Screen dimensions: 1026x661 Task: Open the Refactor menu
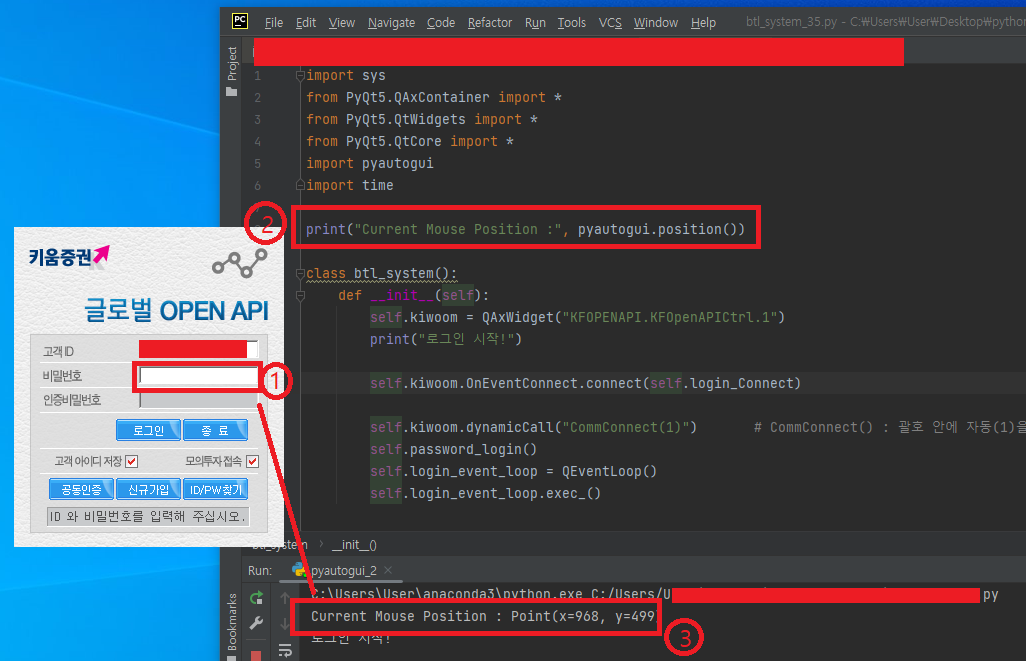coord(489,22)
